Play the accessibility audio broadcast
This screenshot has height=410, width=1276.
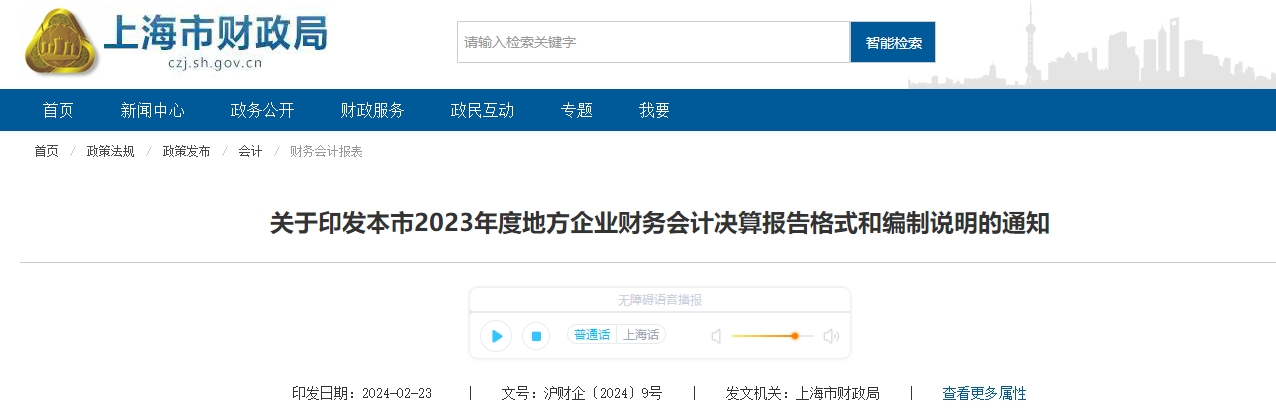point(496,336)
